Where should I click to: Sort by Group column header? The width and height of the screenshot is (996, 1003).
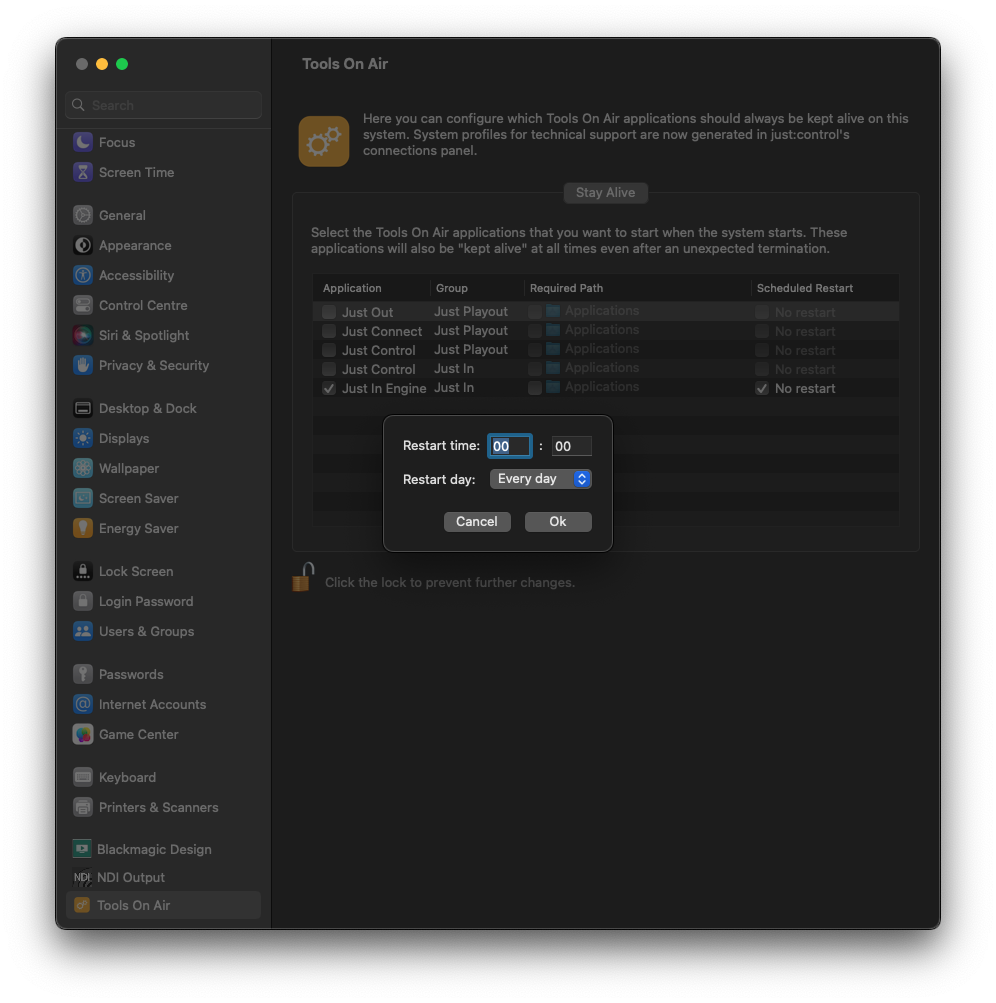coord(477,288)
